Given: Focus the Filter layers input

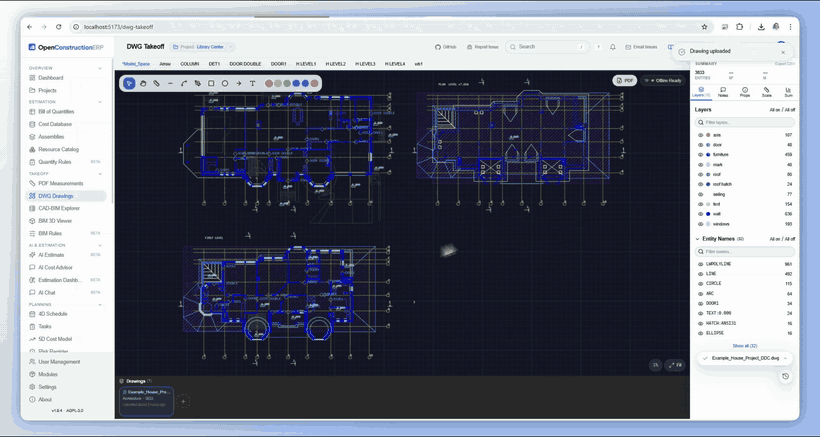Looking at the screenshot, I should point(745,122).
